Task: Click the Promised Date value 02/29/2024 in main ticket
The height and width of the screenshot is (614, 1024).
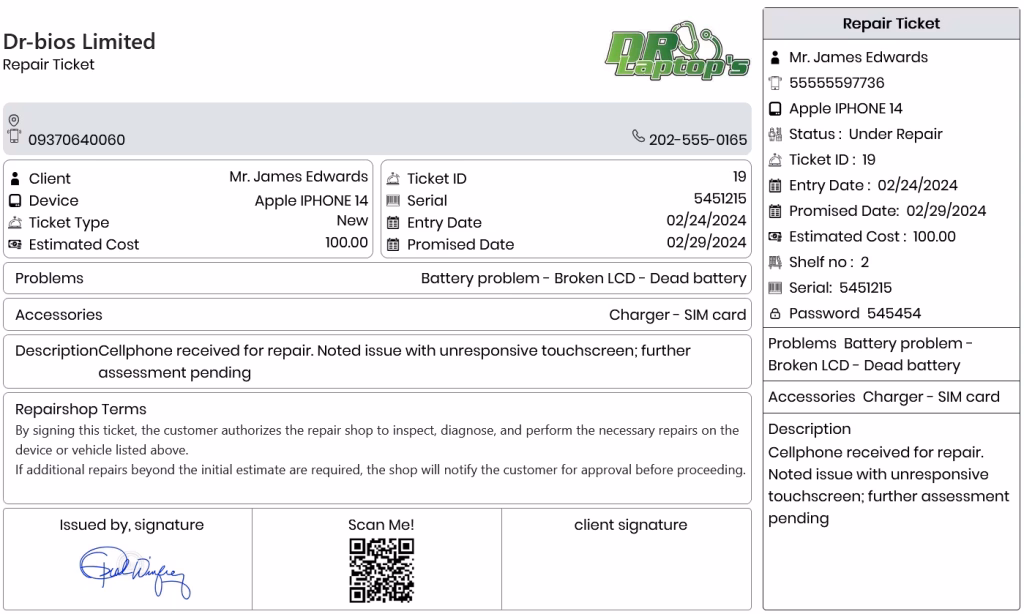Action: 706,242
